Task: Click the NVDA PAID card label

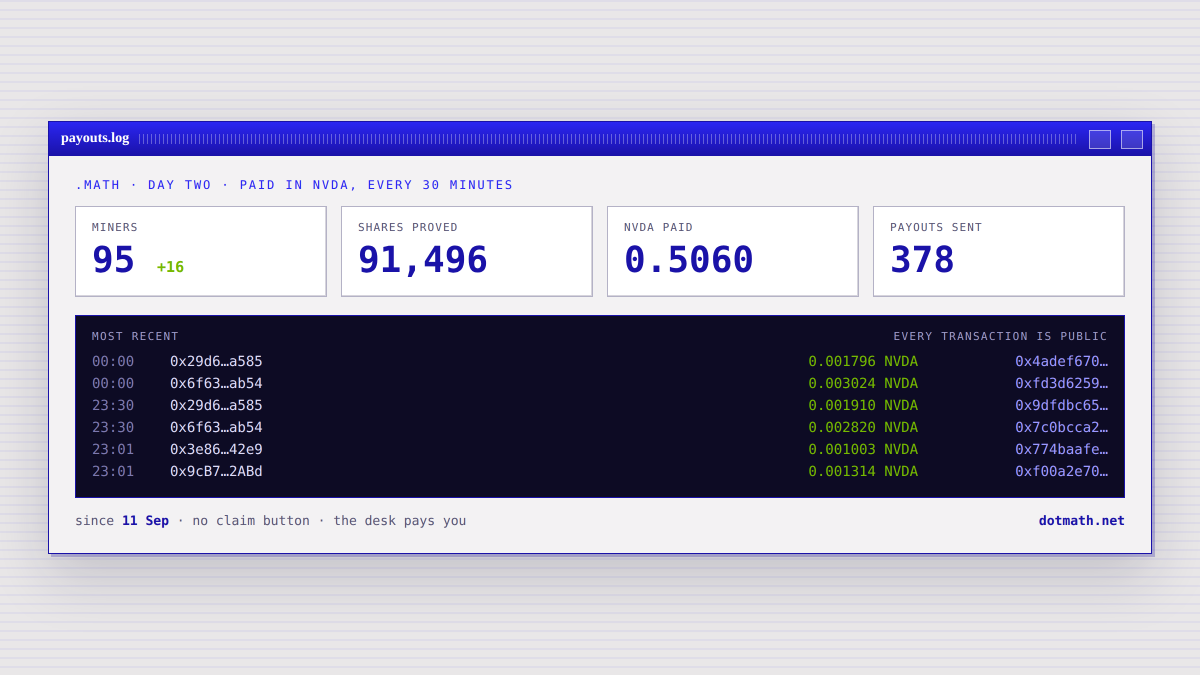Action: pyautogui.click(x=658, y=227)
